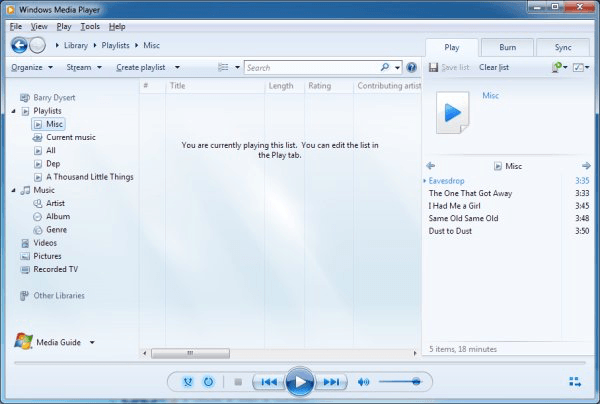Open the Organize dropdown
This screenshot has width=600, height=404.
click(32, 67)
